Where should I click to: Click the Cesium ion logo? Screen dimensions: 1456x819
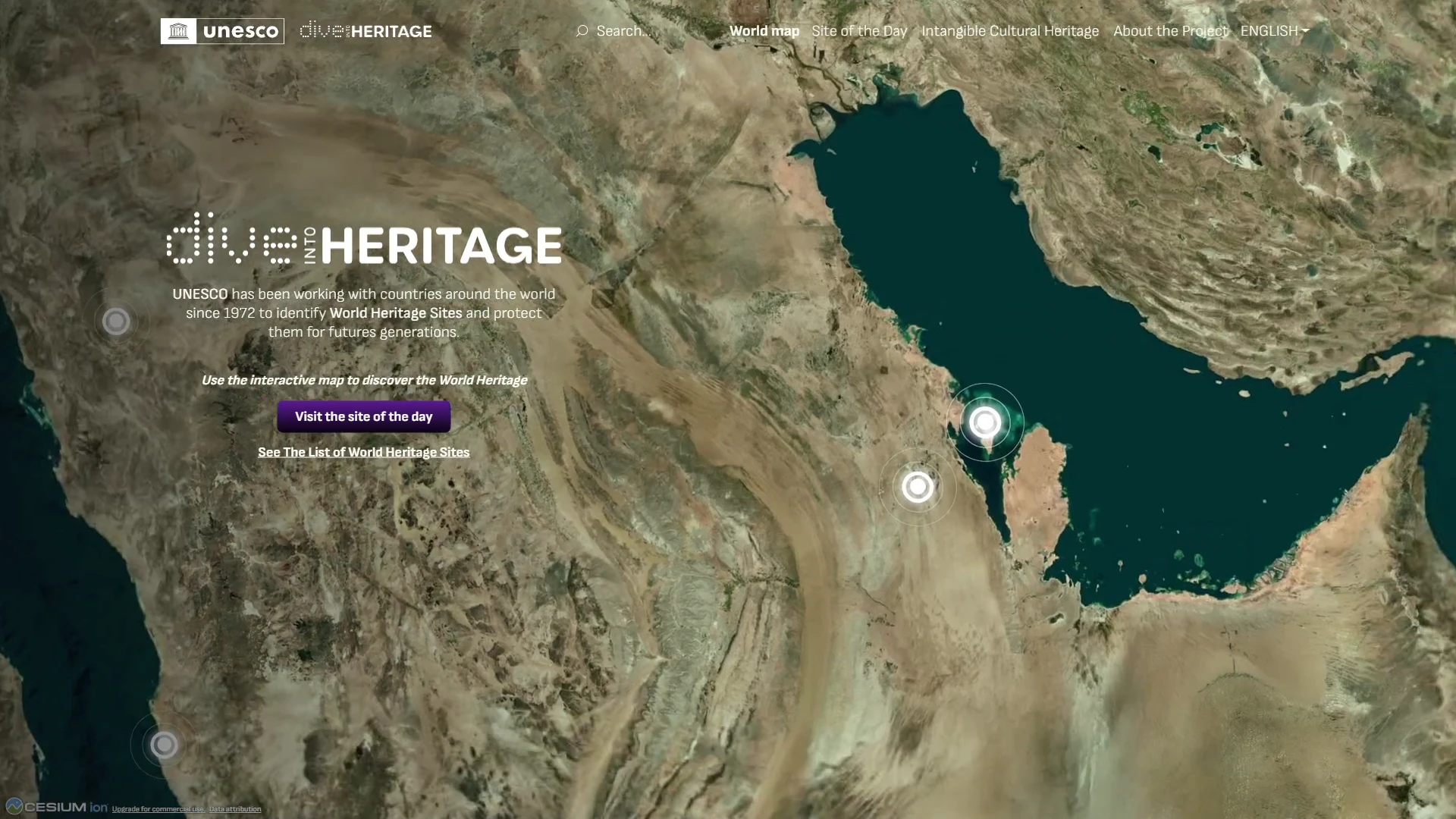click(x=57, y=807)
